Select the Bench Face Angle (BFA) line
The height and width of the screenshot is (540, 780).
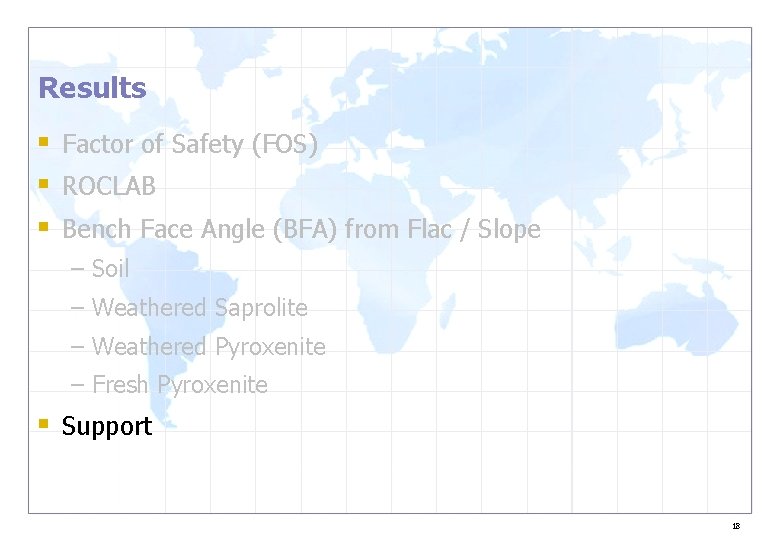coord(300,230)
